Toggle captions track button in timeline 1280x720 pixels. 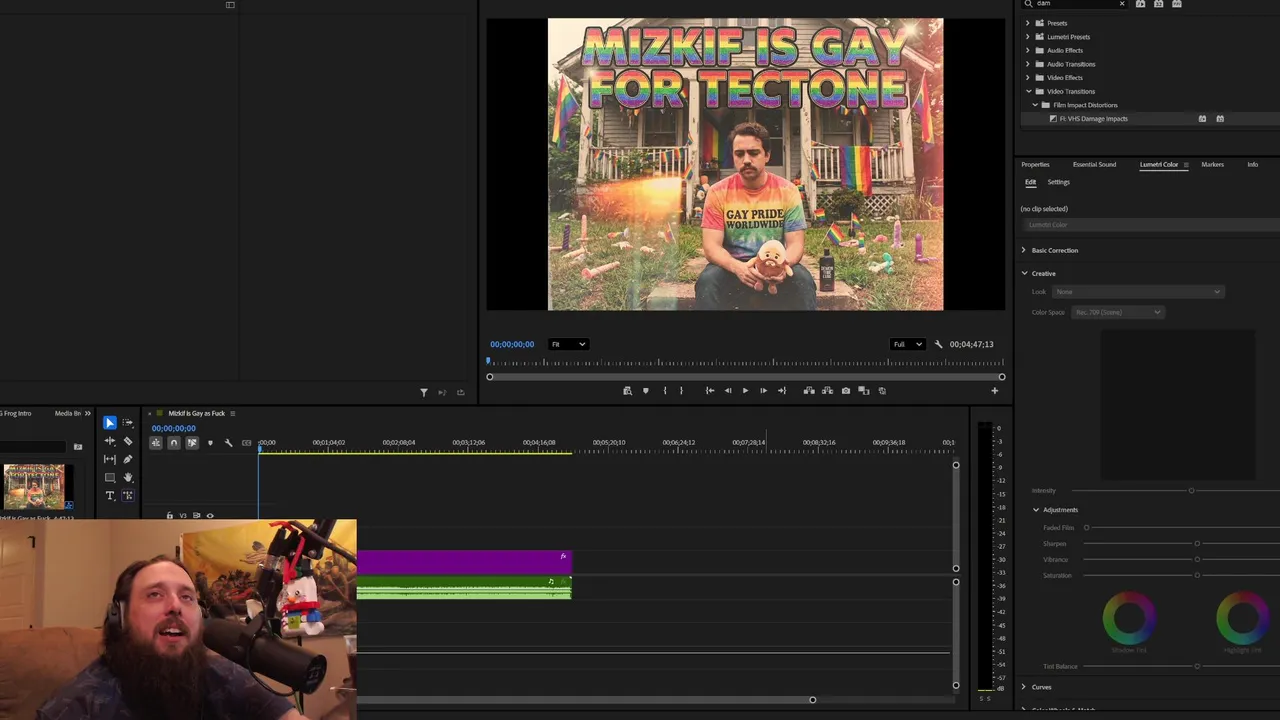(x=246, y=443)
